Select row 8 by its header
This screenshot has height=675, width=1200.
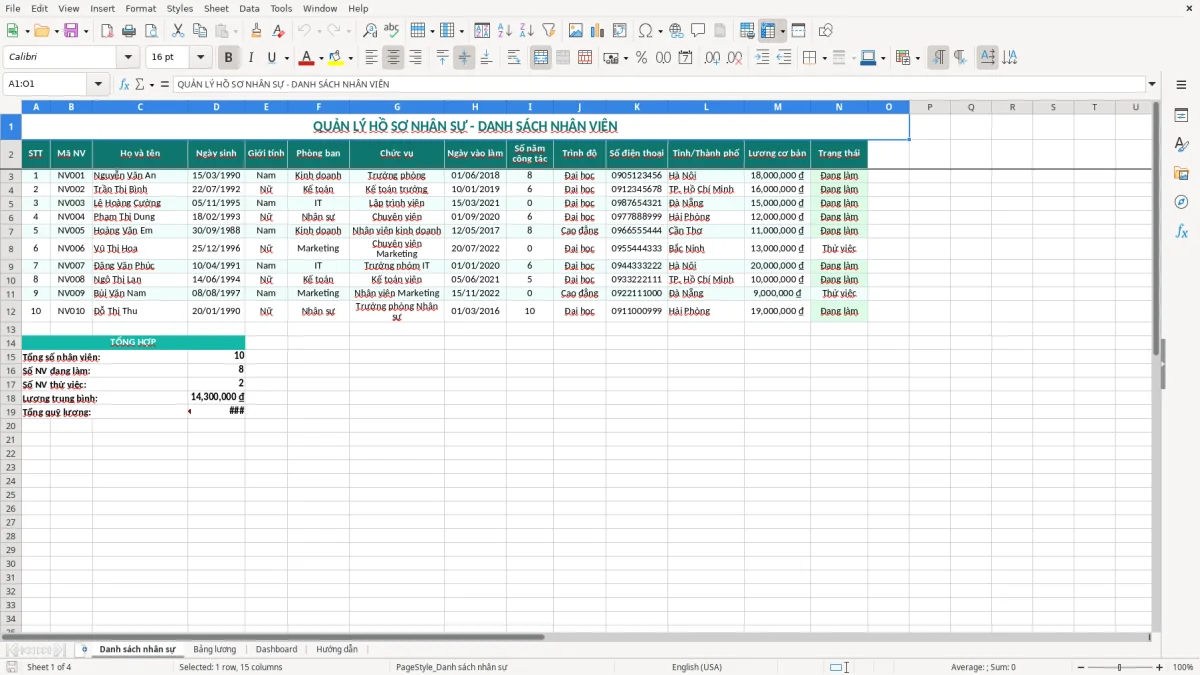[11, 248]
